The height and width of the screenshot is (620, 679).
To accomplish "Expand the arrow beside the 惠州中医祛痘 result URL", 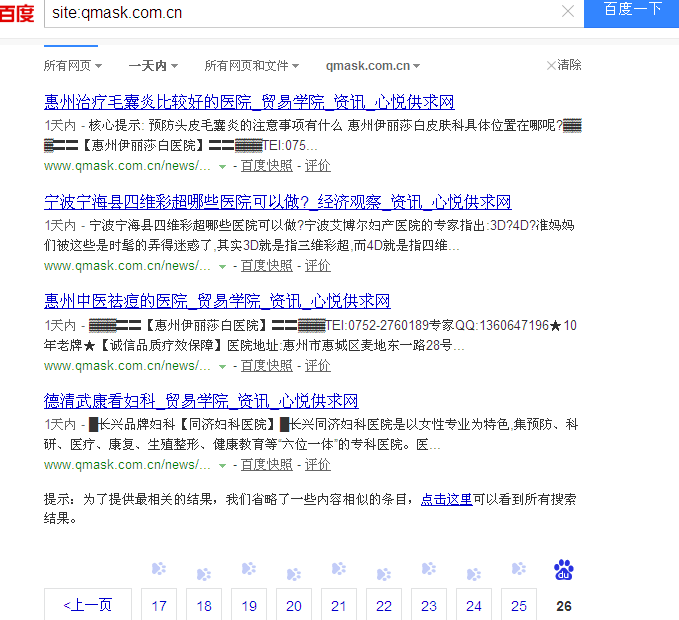I will coord(222,367).
